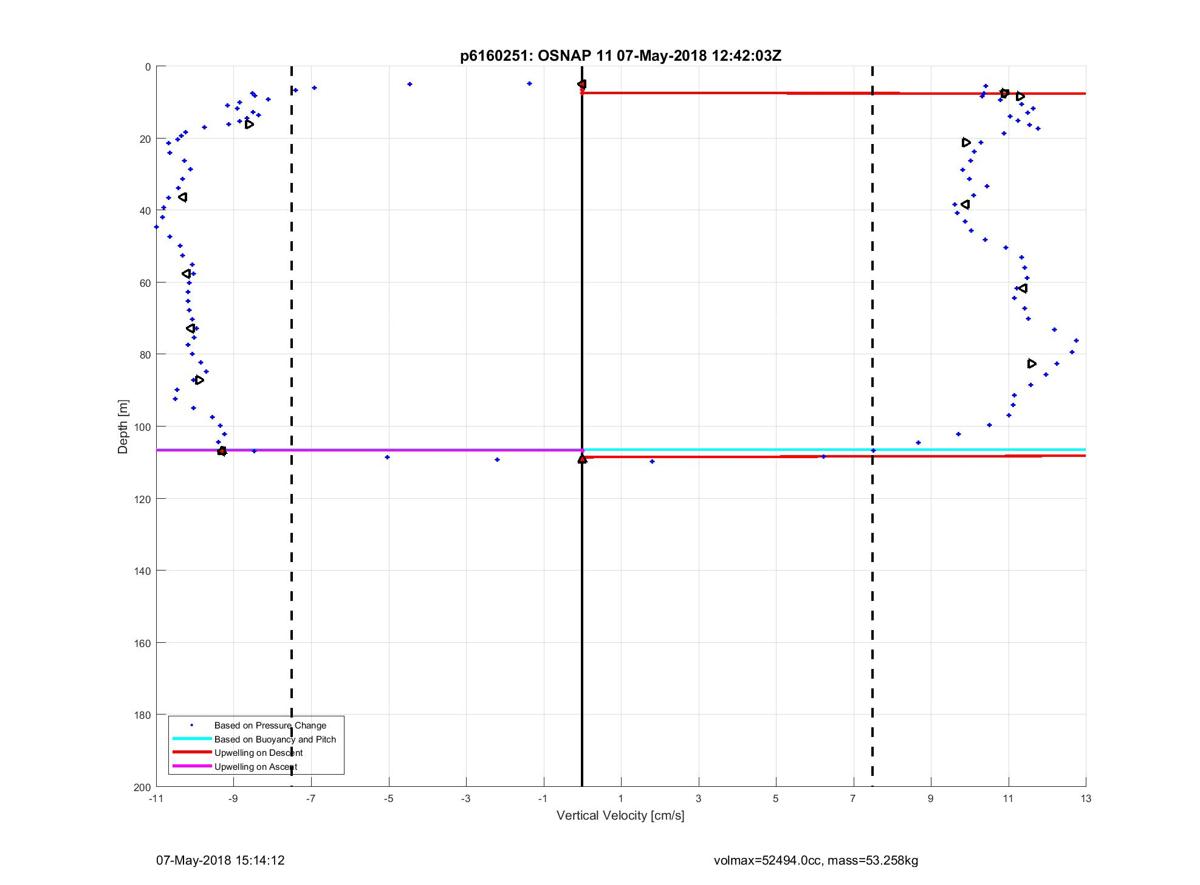Image resolution: width=1200 pixels, height=885 pixels.
Task: Click legend entry 'Upwelling on Ascent'
Action: pyautogui.click(x=255, y=767)
